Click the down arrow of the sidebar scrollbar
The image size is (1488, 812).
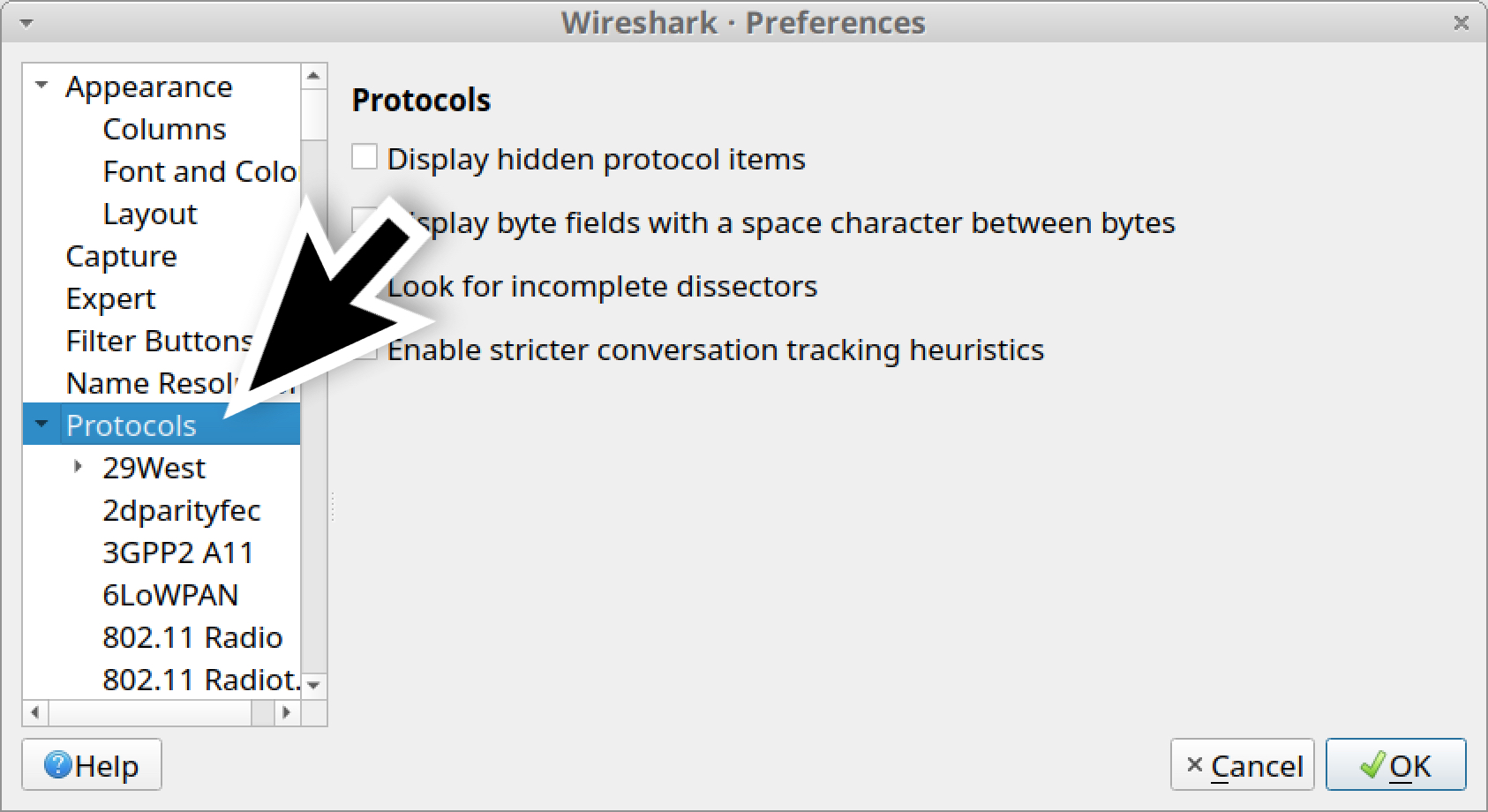(x=313, y=685)
